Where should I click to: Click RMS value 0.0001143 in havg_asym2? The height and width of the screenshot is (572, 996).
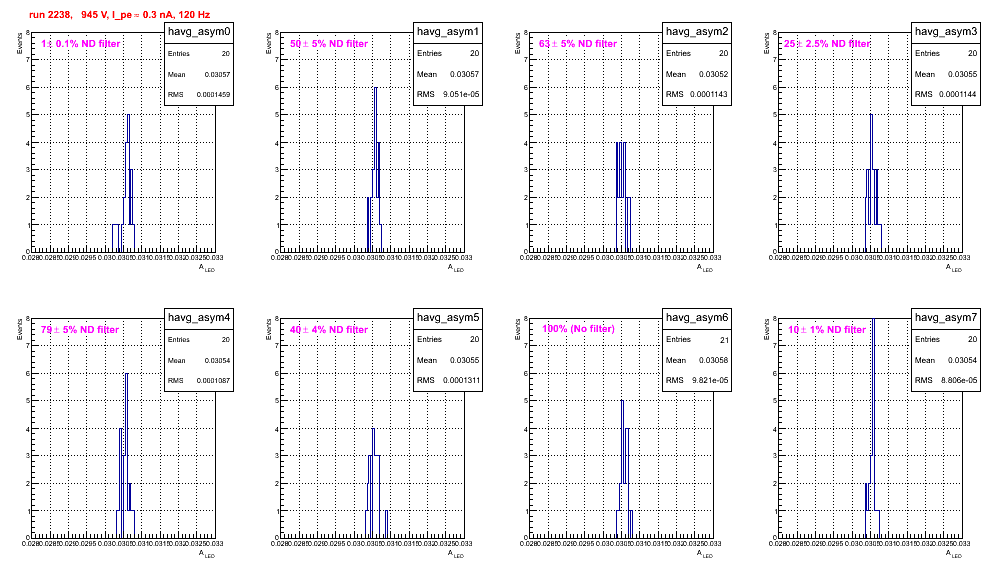click(x=709, y=95)
